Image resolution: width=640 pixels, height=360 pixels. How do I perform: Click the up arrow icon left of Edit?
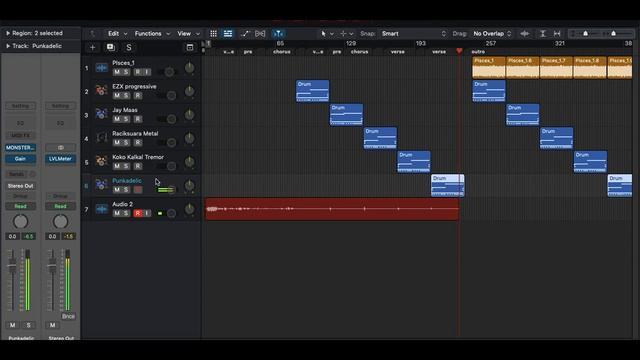point(92,33)
